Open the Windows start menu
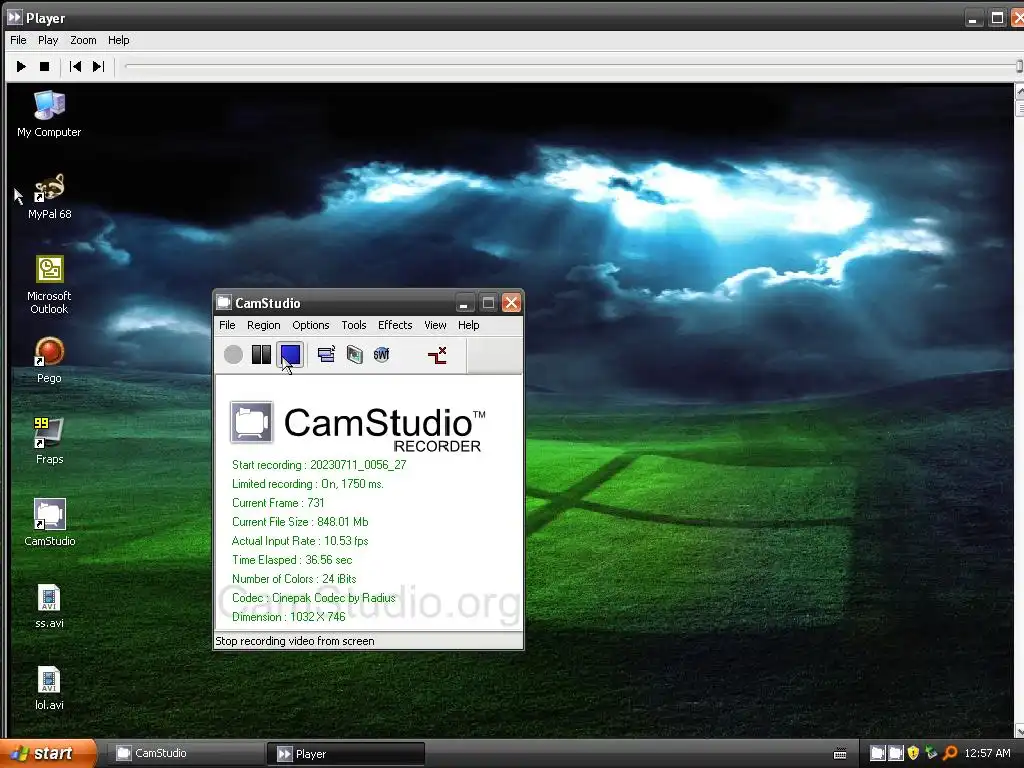This screenshot has height=768, width=1024. pyautogui.click(x=48, y=753)
